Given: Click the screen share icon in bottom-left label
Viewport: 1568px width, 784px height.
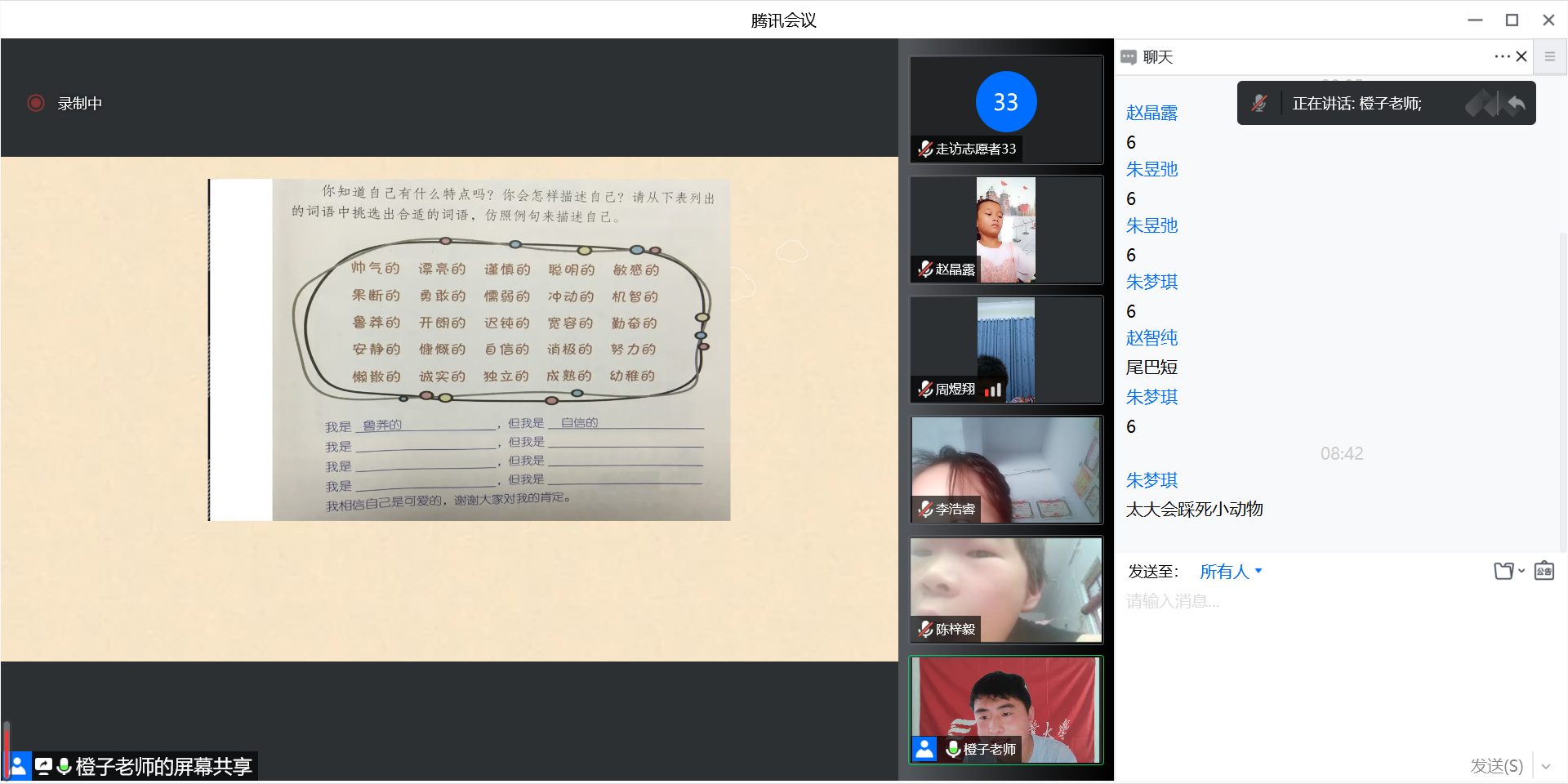Looking at the screenshot, I should pyautogui.click(x=43, y=766).
